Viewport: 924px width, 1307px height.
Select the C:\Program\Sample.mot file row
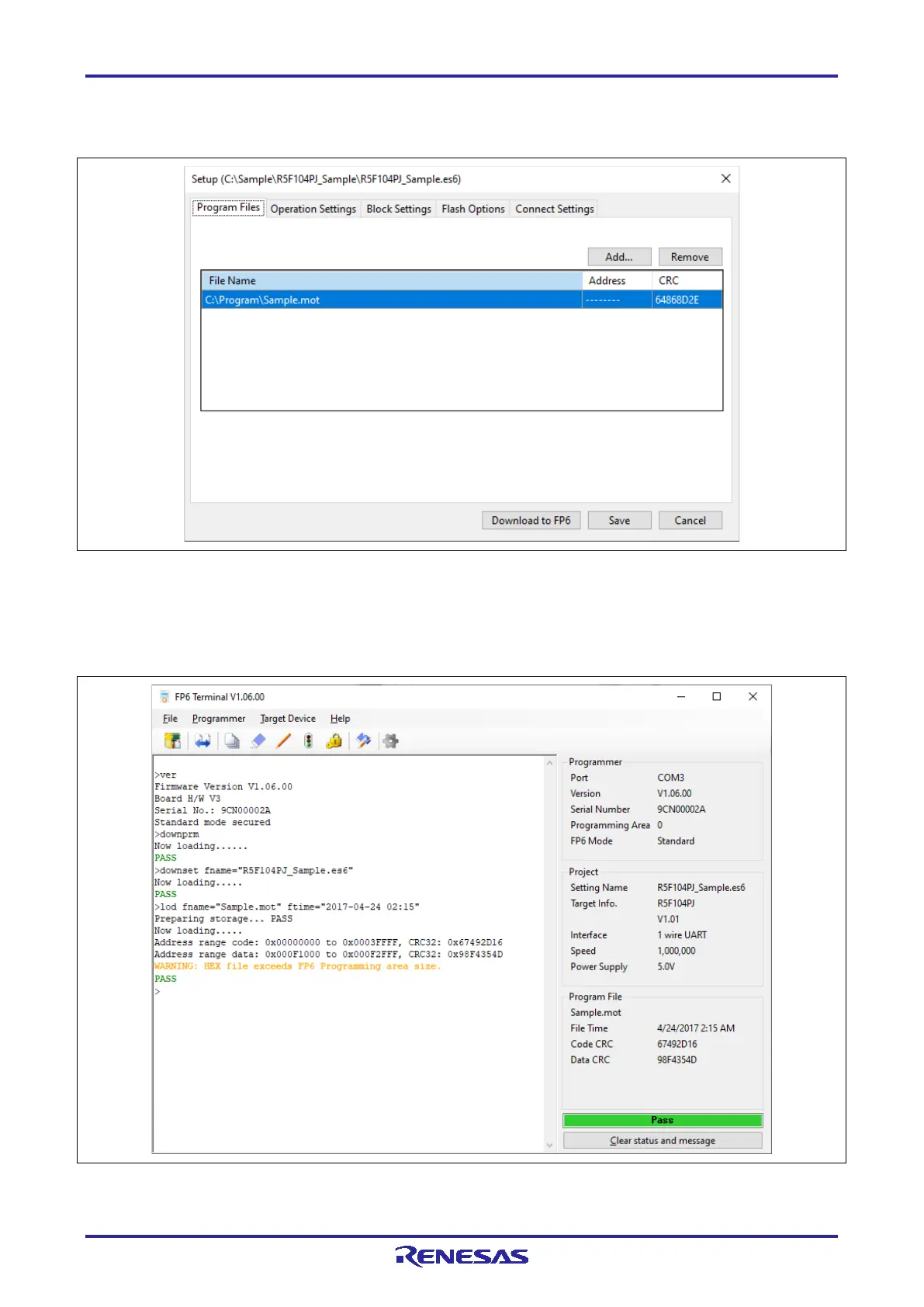(x=462, y=300)
